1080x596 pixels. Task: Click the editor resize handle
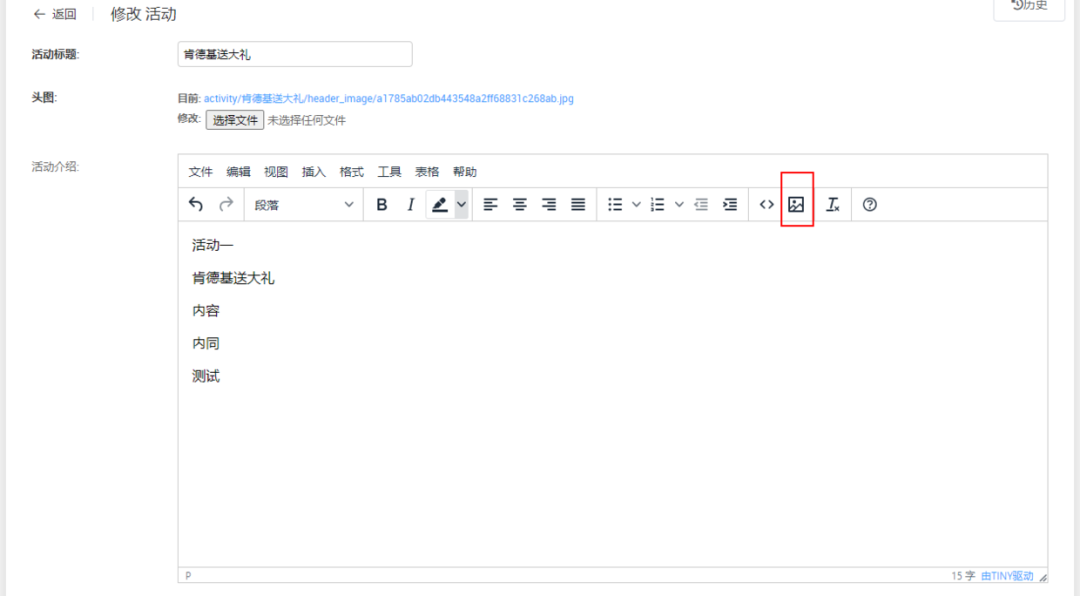(x=1043, y=577)
